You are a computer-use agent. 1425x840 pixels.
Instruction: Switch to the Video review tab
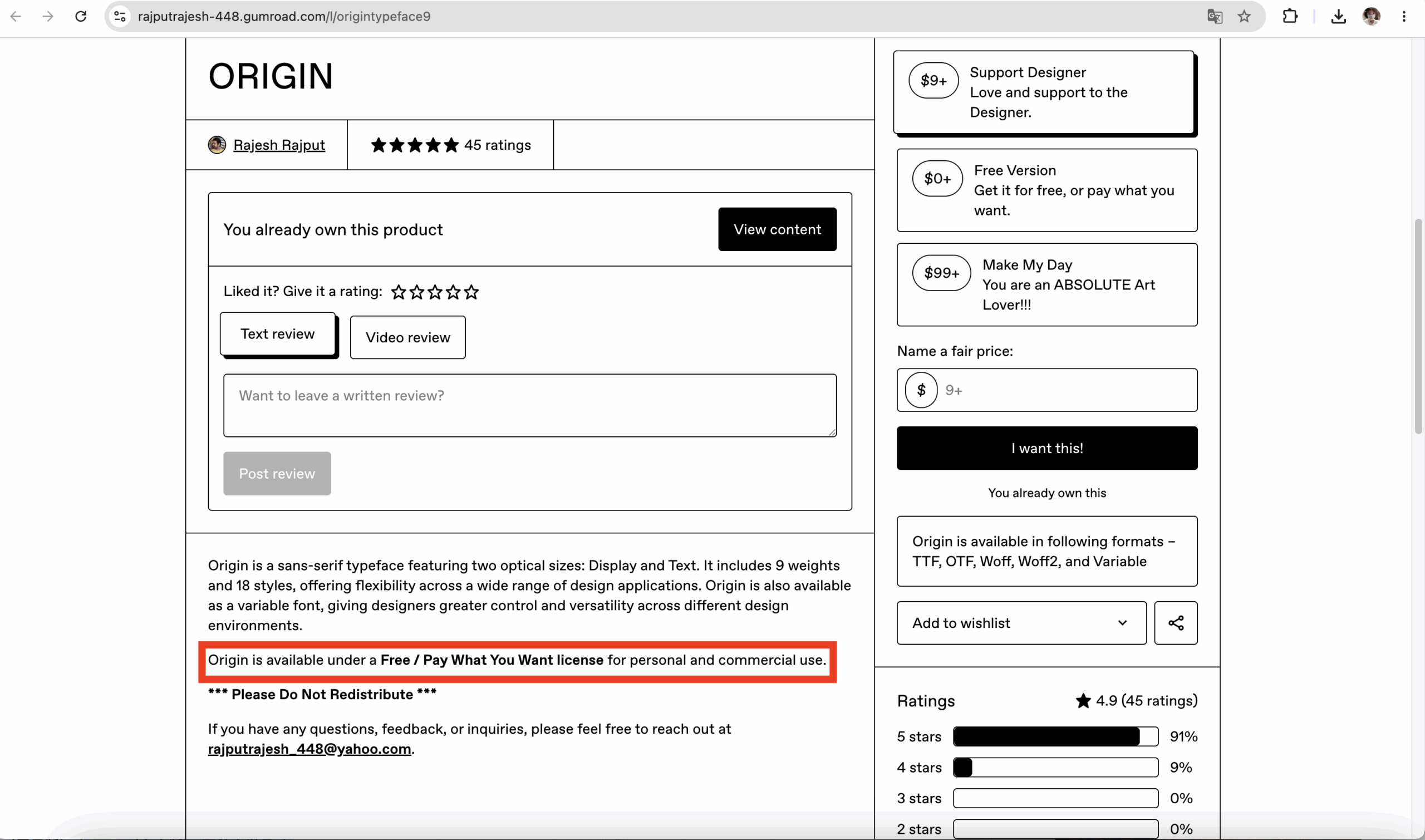coord(408,337)
